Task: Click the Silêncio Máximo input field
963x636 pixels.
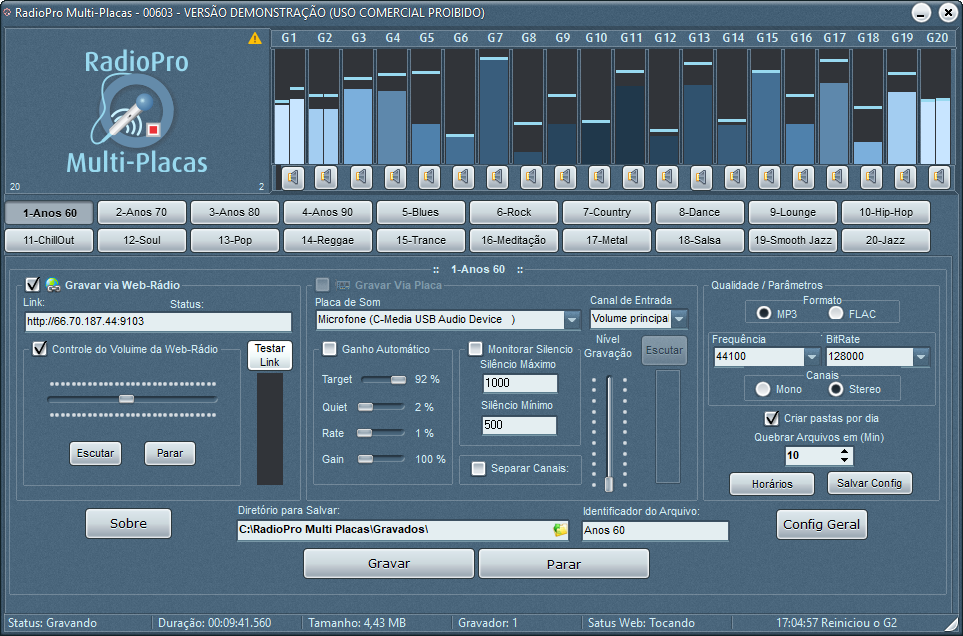Action: pos(520,383)
